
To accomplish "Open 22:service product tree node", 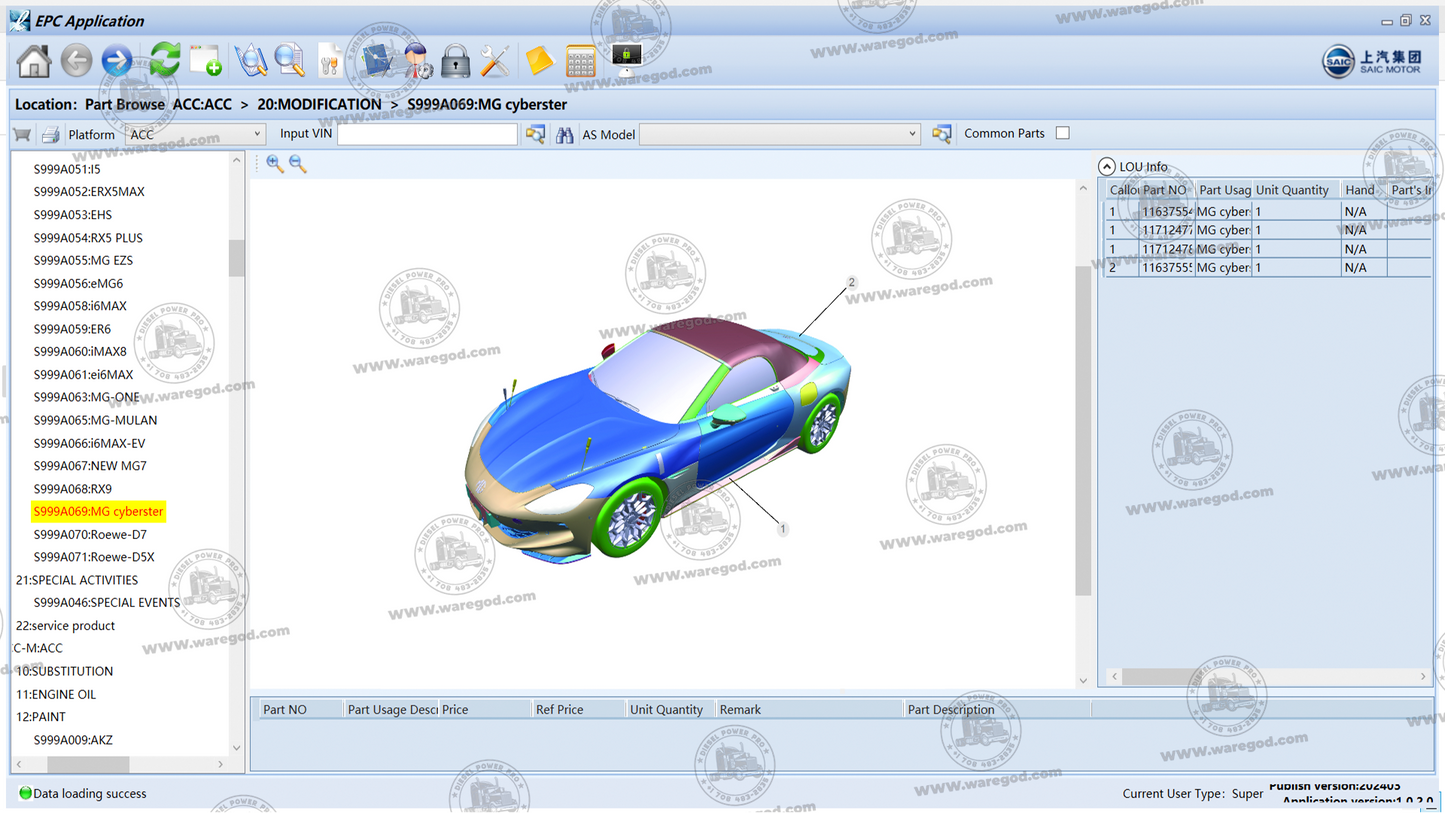I will point(65,626).
